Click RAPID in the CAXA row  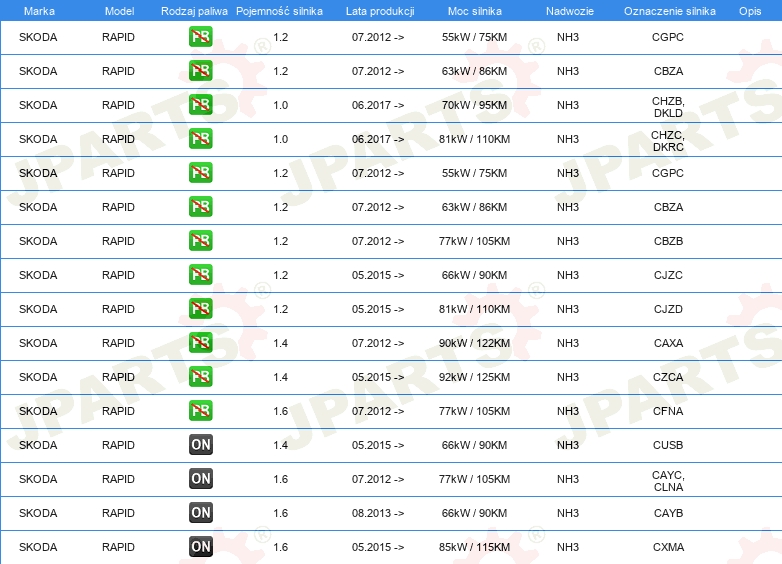[118, 343]
